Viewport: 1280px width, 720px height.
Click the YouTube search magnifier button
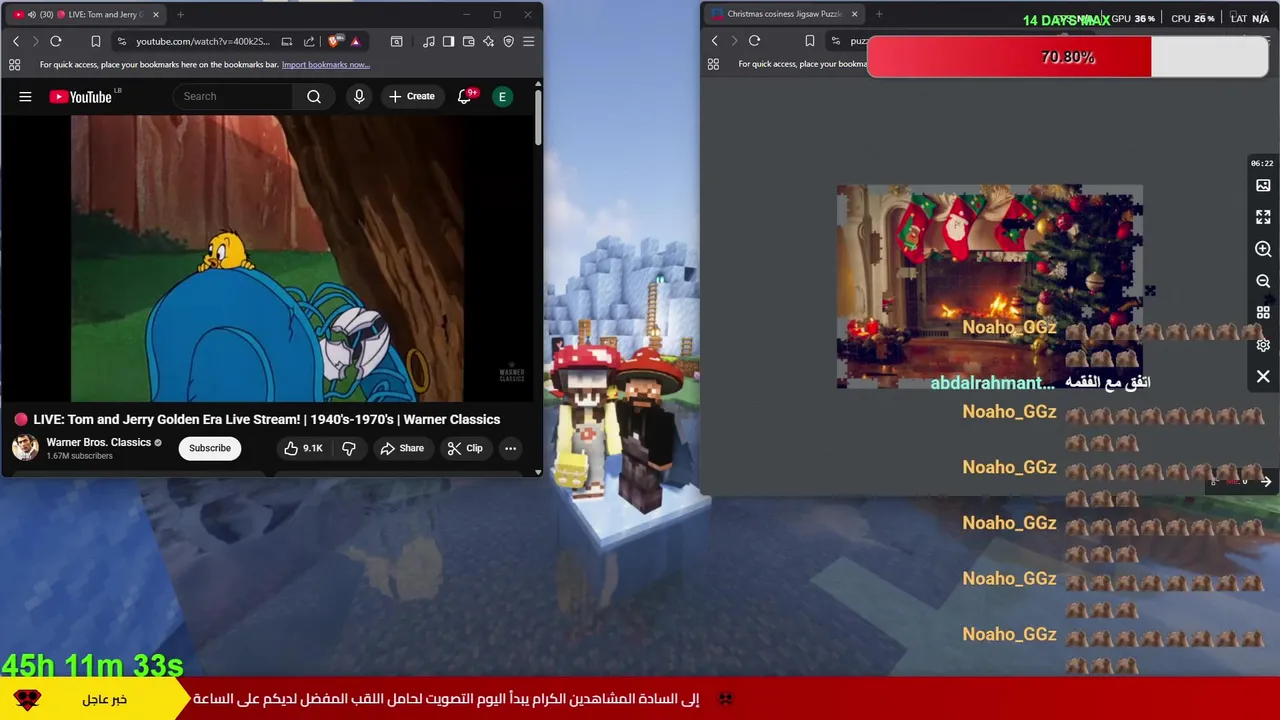[314, 97]
